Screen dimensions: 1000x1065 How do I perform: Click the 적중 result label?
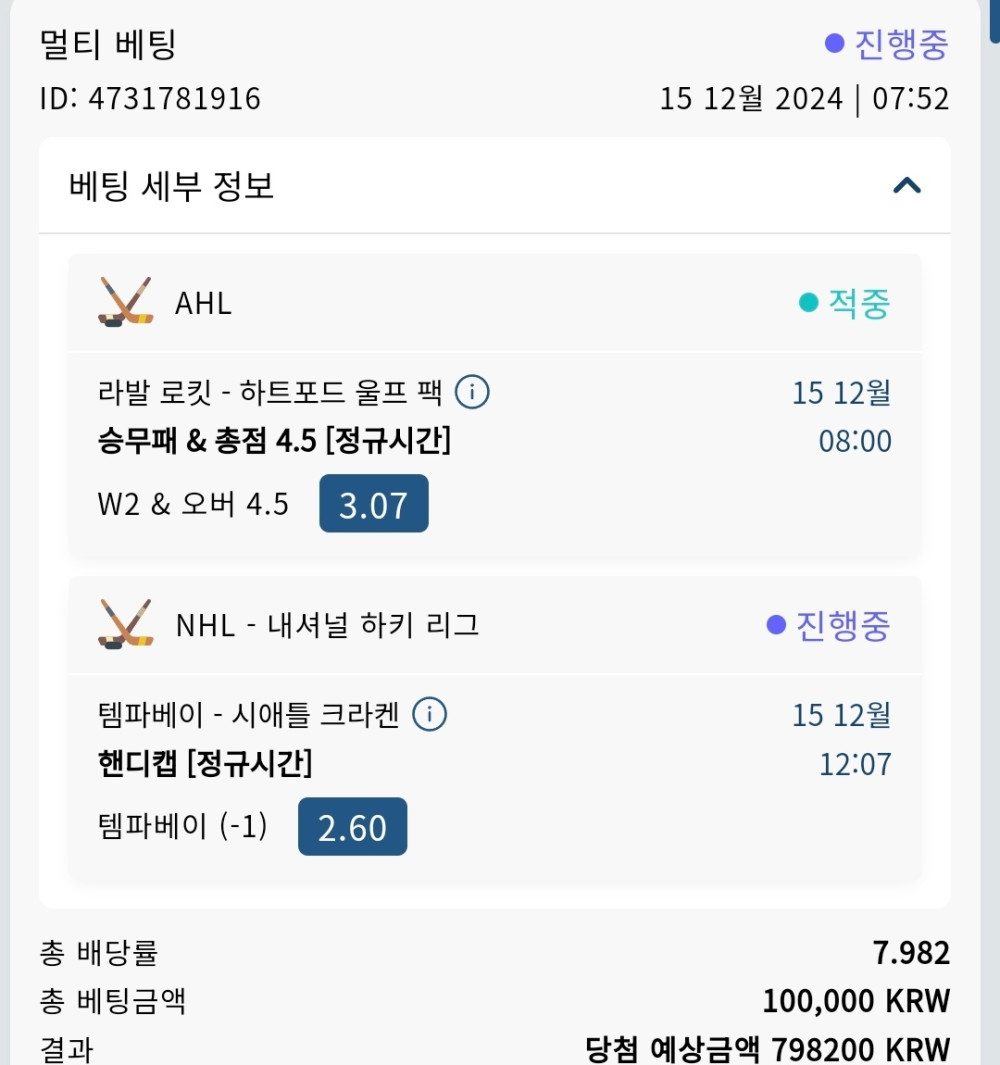(858, 303)
